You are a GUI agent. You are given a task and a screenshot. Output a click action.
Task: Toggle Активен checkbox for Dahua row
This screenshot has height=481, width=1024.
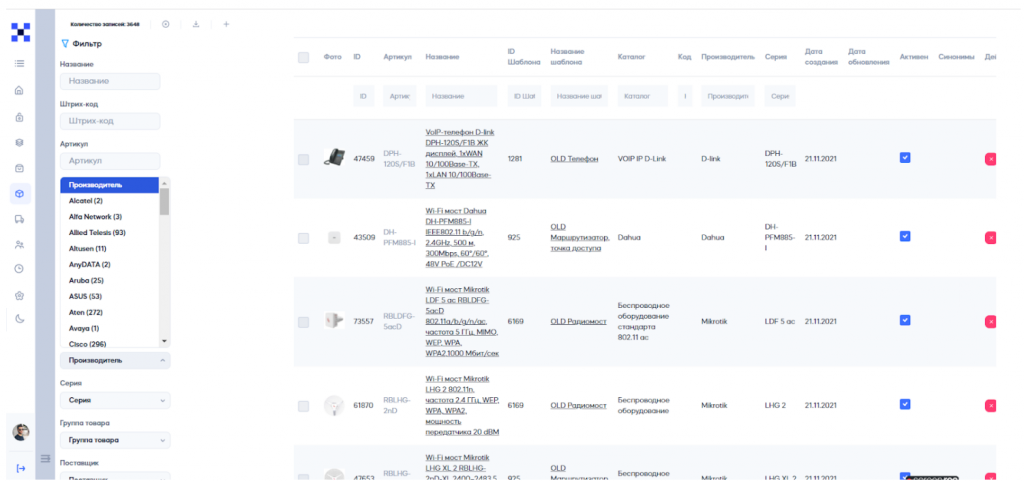(904, 236)
